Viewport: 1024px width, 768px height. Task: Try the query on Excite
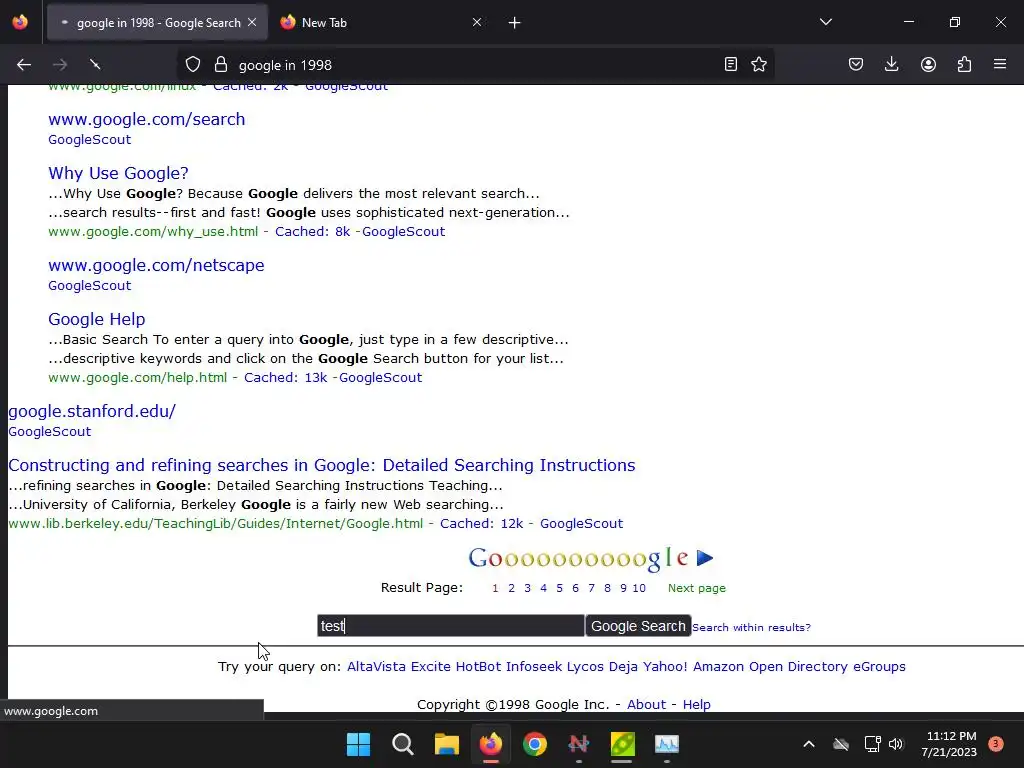pyautogui.click(x=430, y=667)
